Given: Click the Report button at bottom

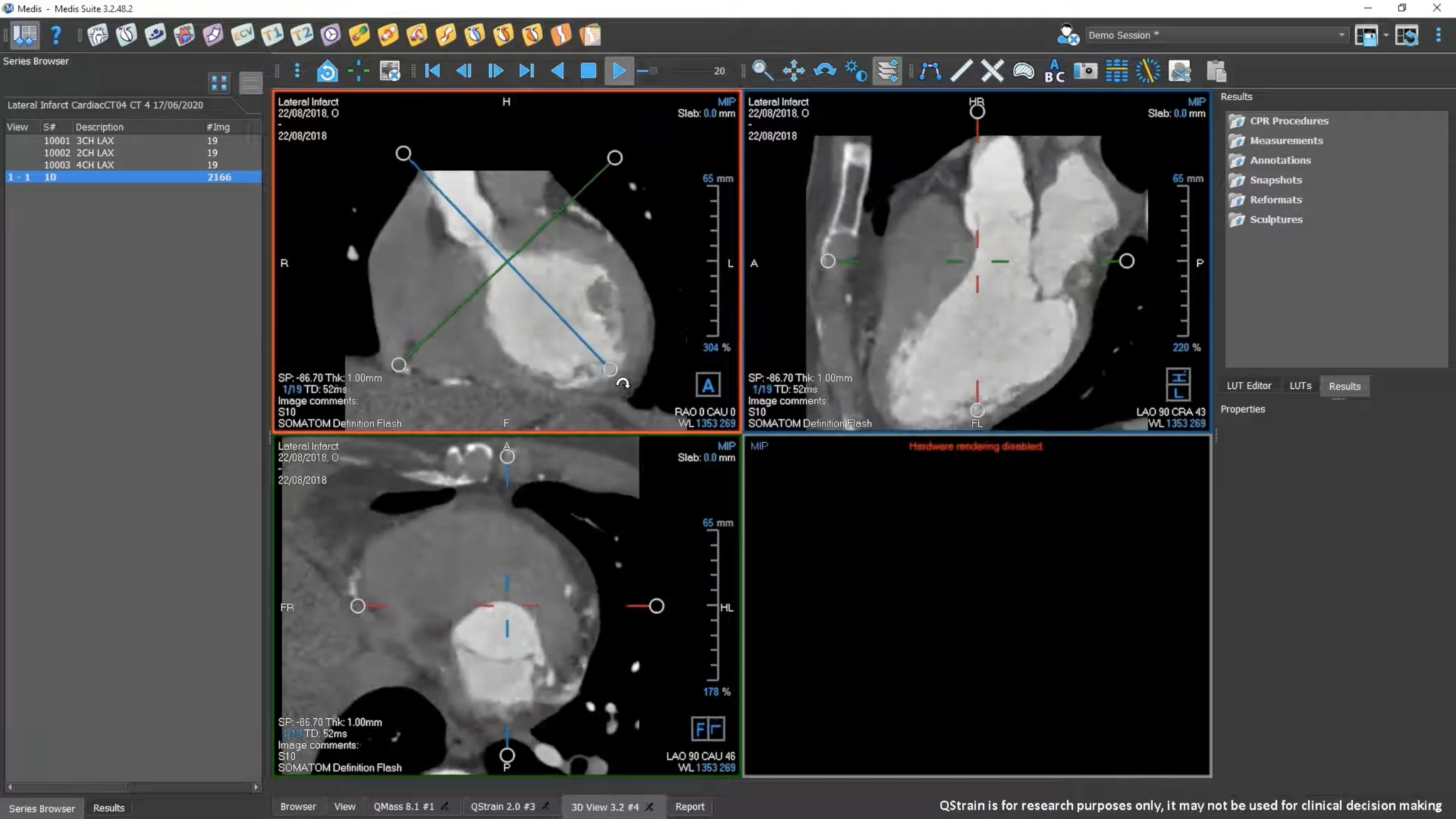Looking at the screenshot, I should pos(689,806).
